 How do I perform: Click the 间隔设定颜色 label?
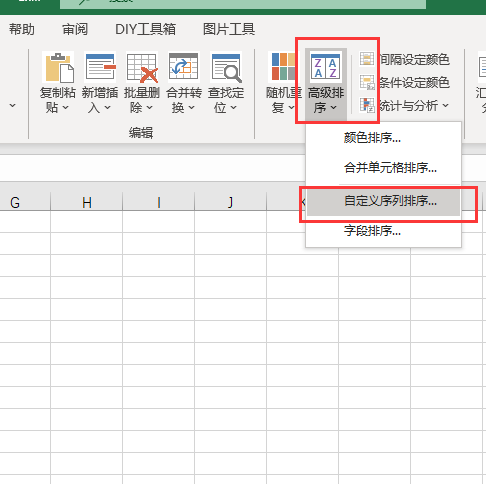point(415,59)
